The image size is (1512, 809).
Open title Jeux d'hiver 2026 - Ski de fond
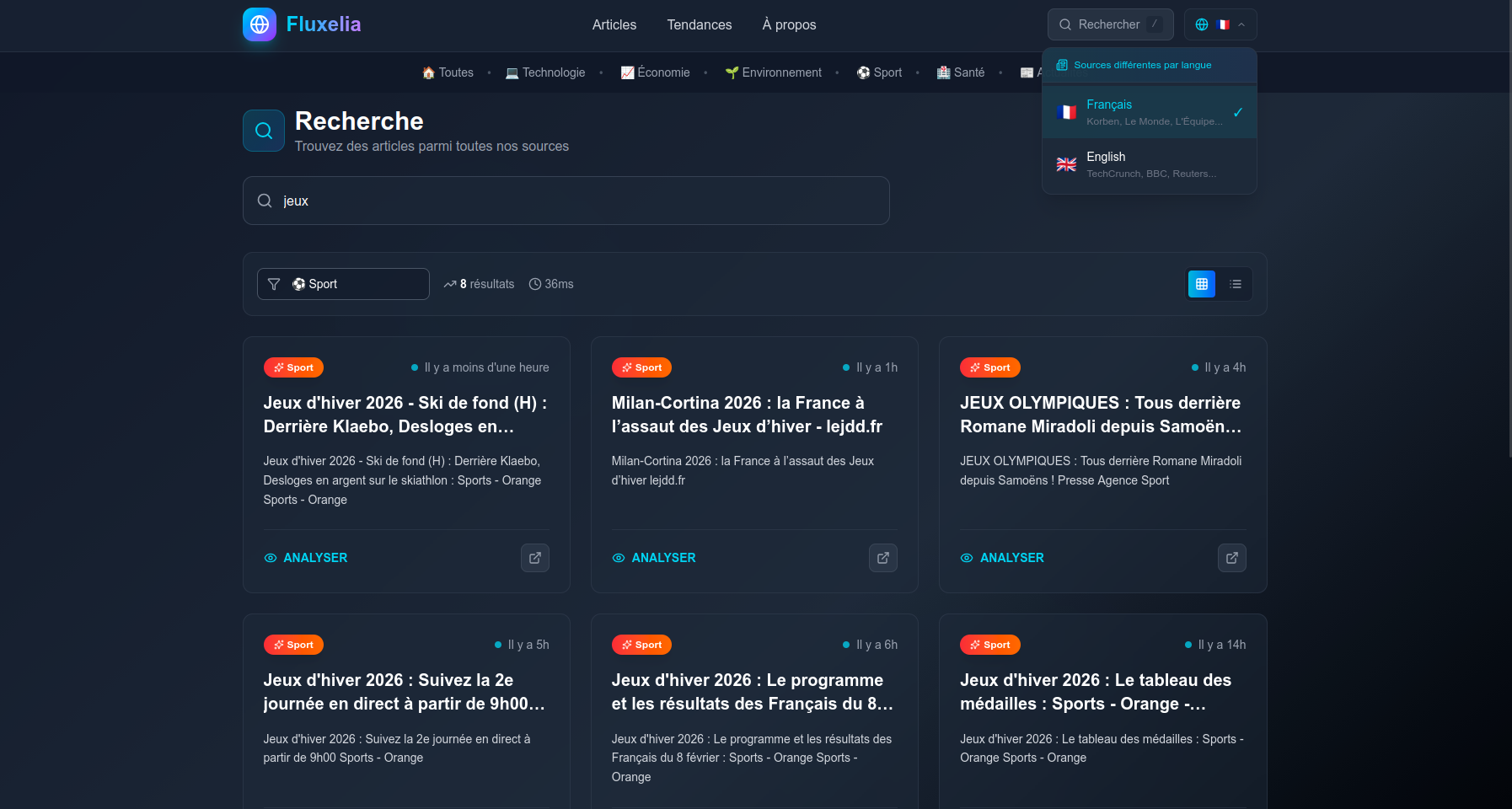coord(406,415)
